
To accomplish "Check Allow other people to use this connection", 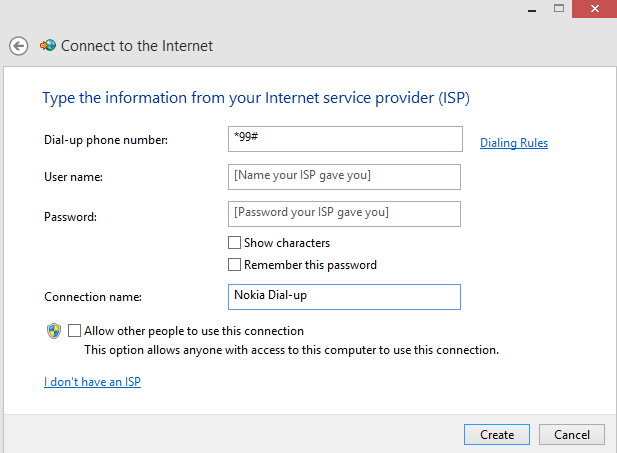I will coord(75,331).
